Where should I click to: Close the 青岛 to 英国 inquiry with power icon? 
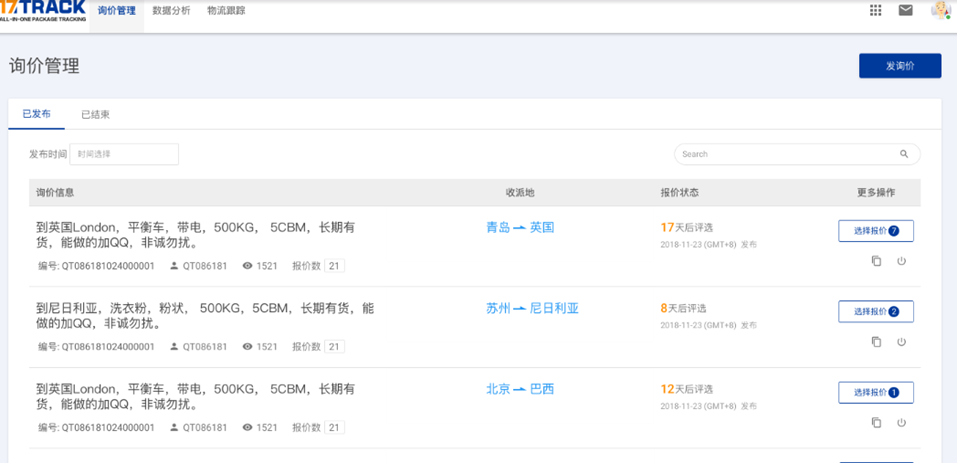point(901,261)
